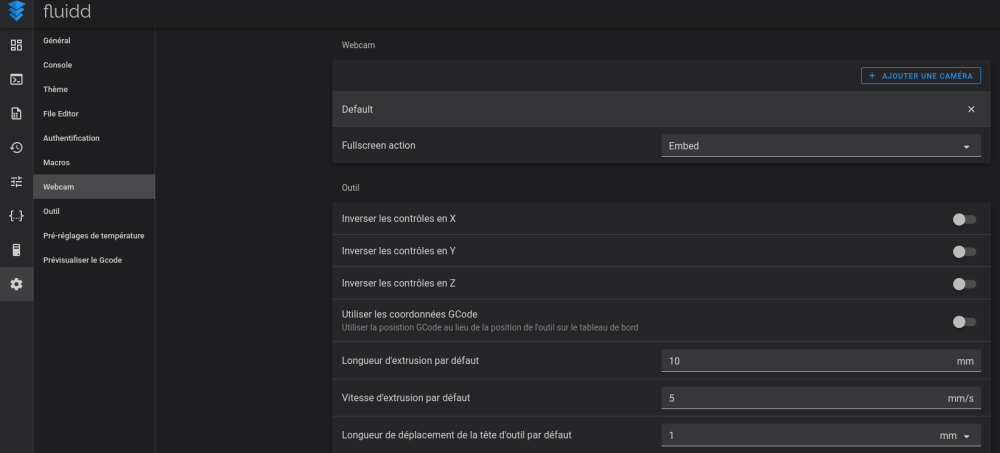Toggle Inverser les contrôles en Y
Image resolution: width=1000 pixels, height=453 pixels.
(x=964, y=252)
